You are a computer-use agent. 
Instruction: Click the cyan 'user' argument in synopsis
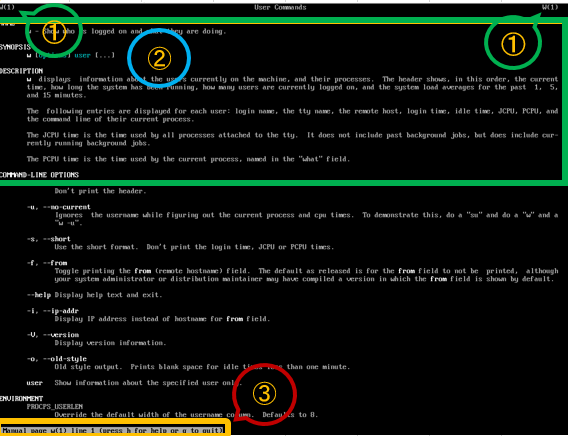(x=82, y=55)
